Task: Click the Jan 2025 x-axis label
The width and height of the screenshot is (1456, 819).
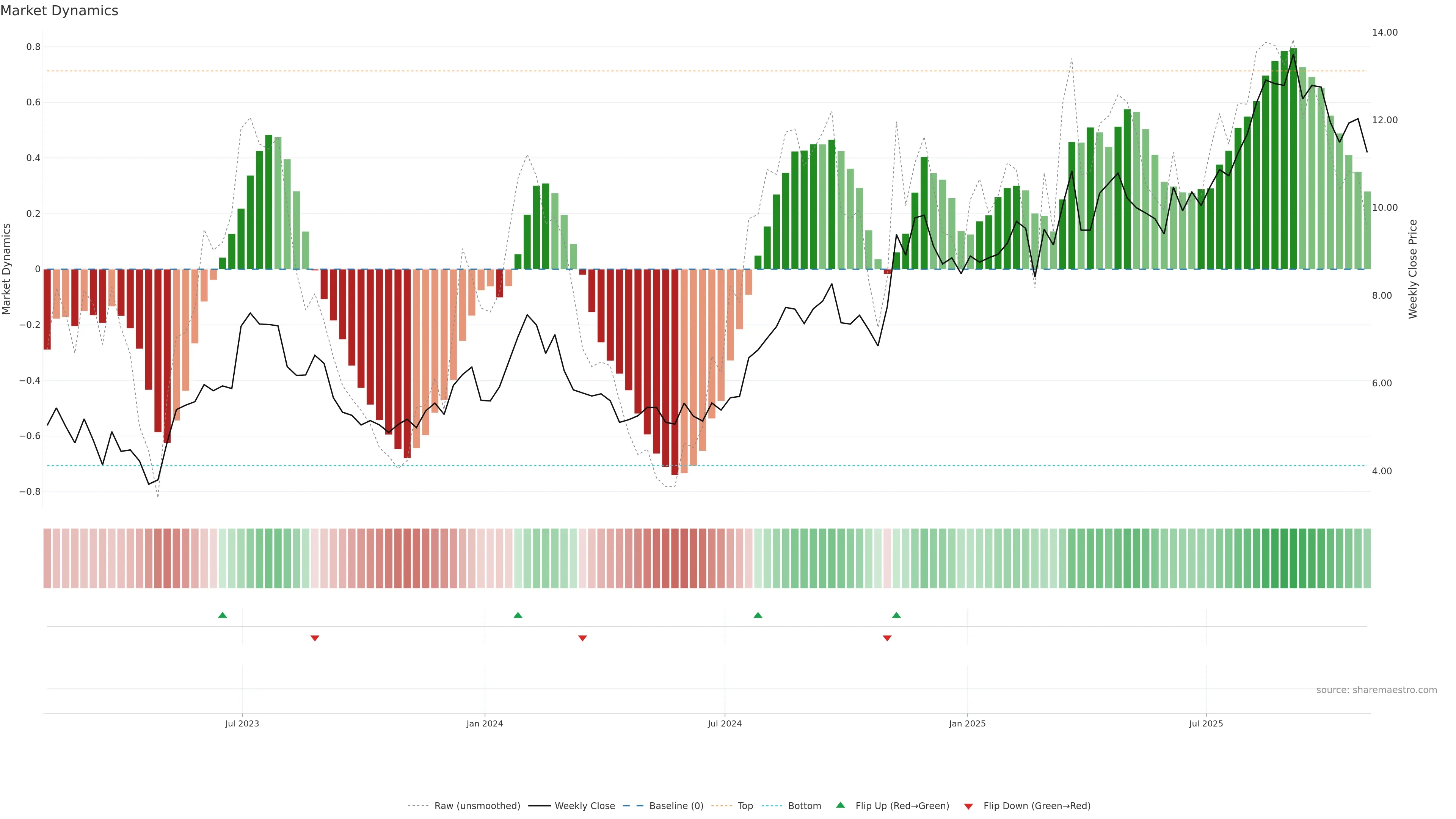Action: point(967,723)
